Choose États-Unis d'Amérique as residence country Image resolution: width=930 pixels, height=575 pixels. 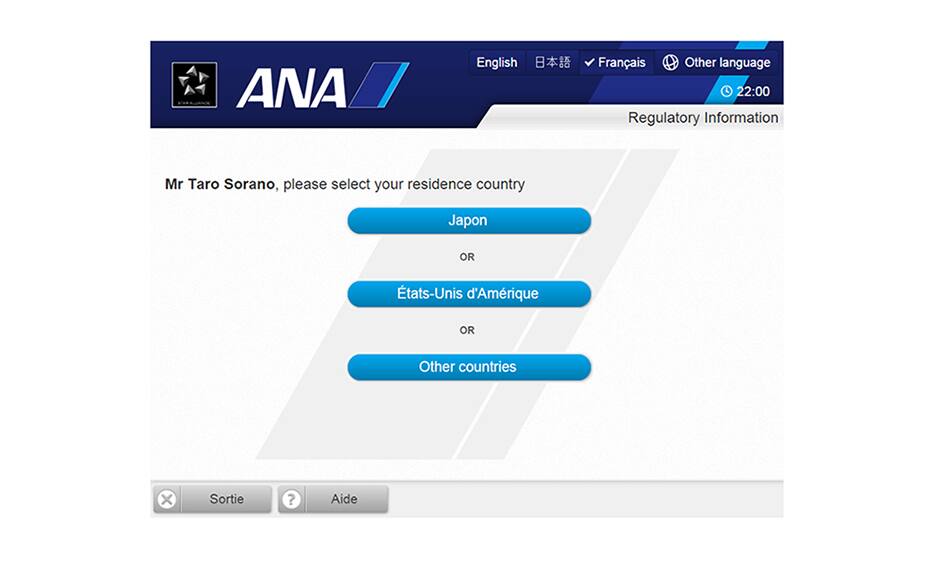pyautogui.click(x=468, y=294)
